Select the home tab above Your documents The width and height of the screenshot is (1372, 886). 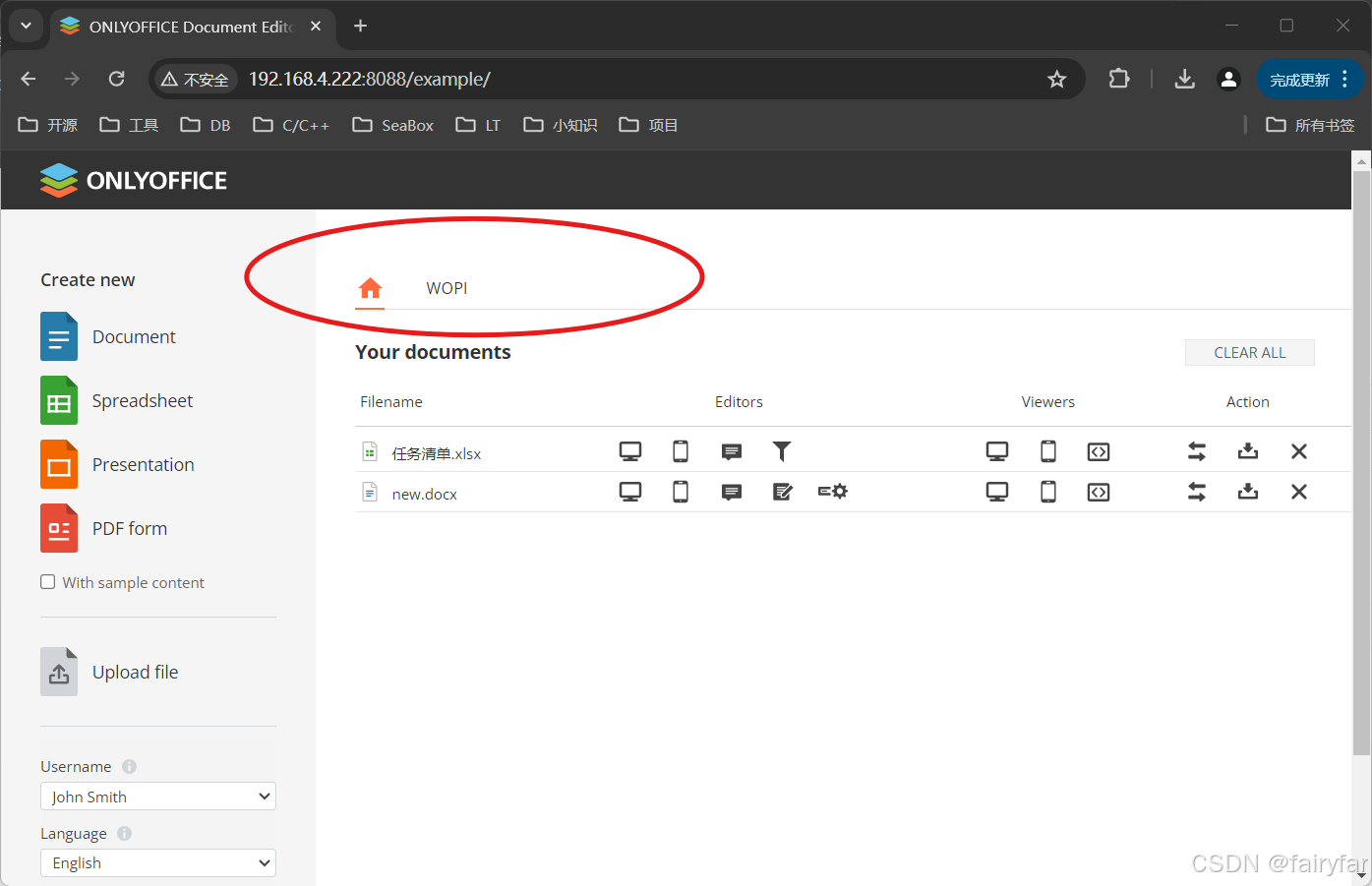(x=370, y=287)
